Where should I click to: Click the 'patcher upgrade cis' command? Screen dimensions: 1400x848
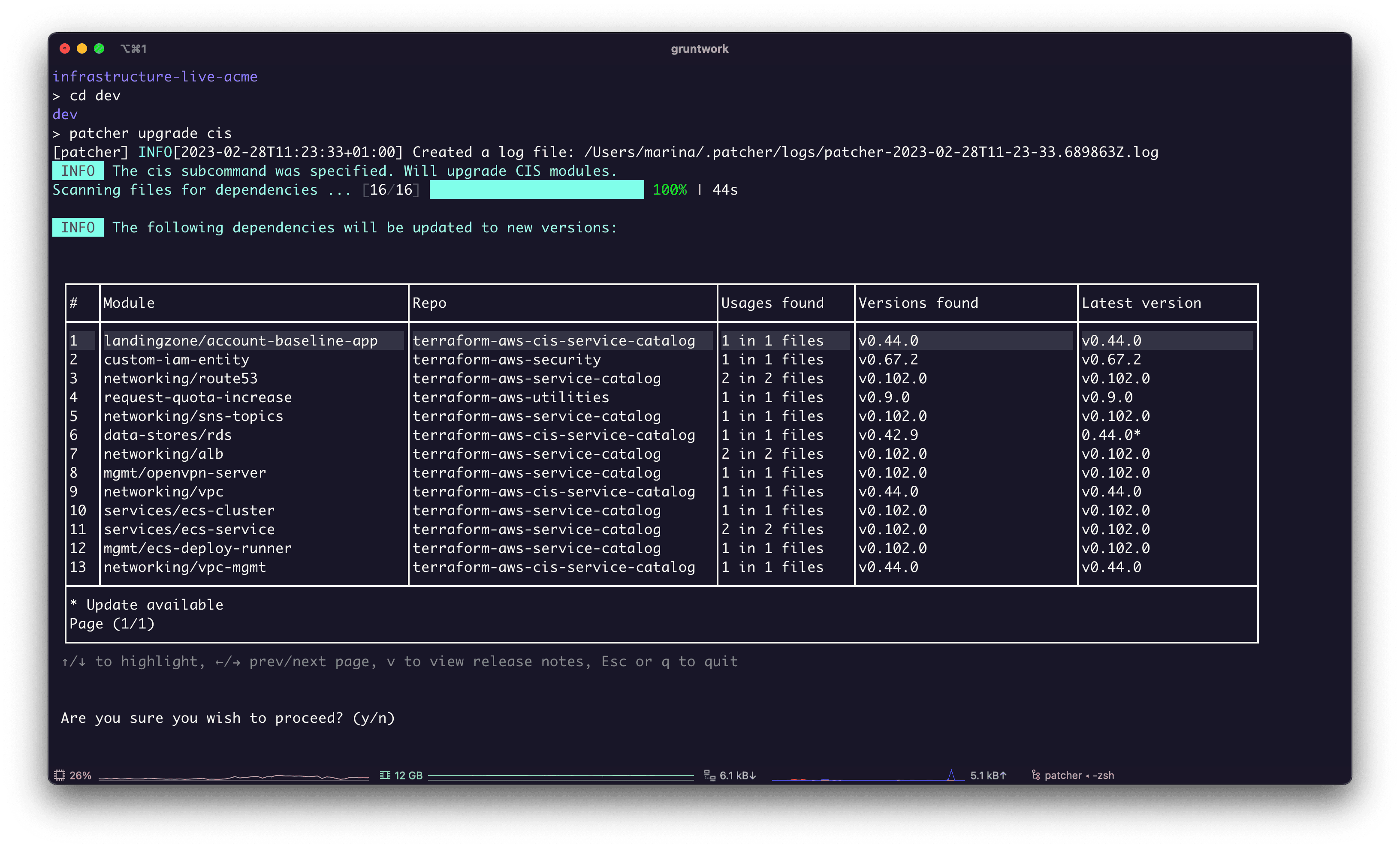point(151,133)
